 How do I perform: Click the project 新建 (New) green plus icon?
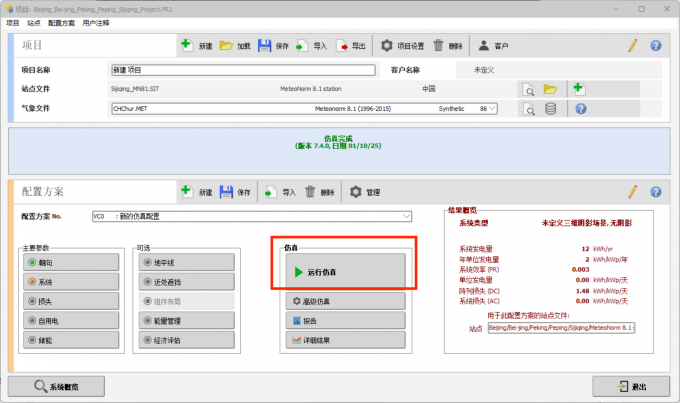click(187, 45)
